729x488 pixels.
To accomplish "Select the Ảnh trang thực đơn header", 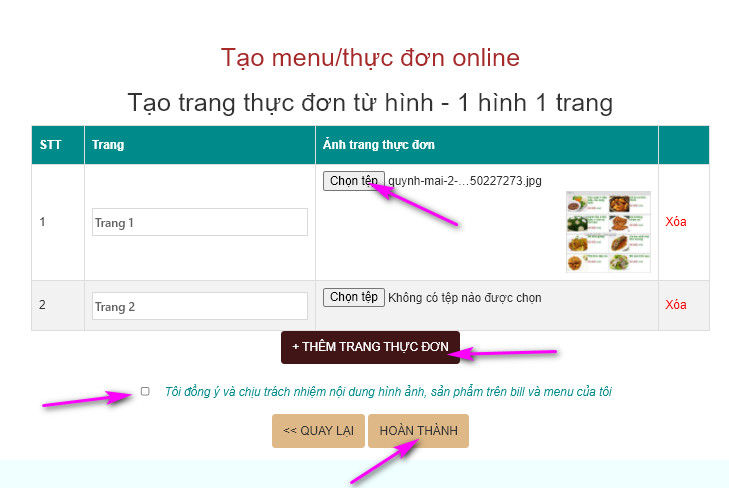I will pos(378,145).
